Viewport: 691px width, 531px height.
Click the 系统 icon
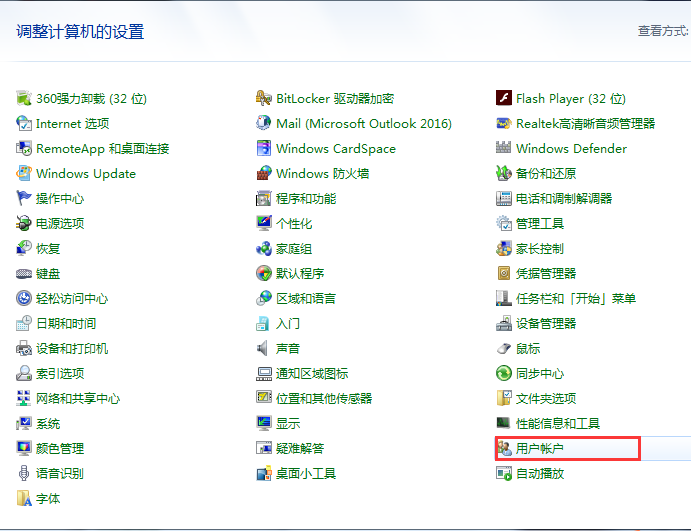point(24,423)
